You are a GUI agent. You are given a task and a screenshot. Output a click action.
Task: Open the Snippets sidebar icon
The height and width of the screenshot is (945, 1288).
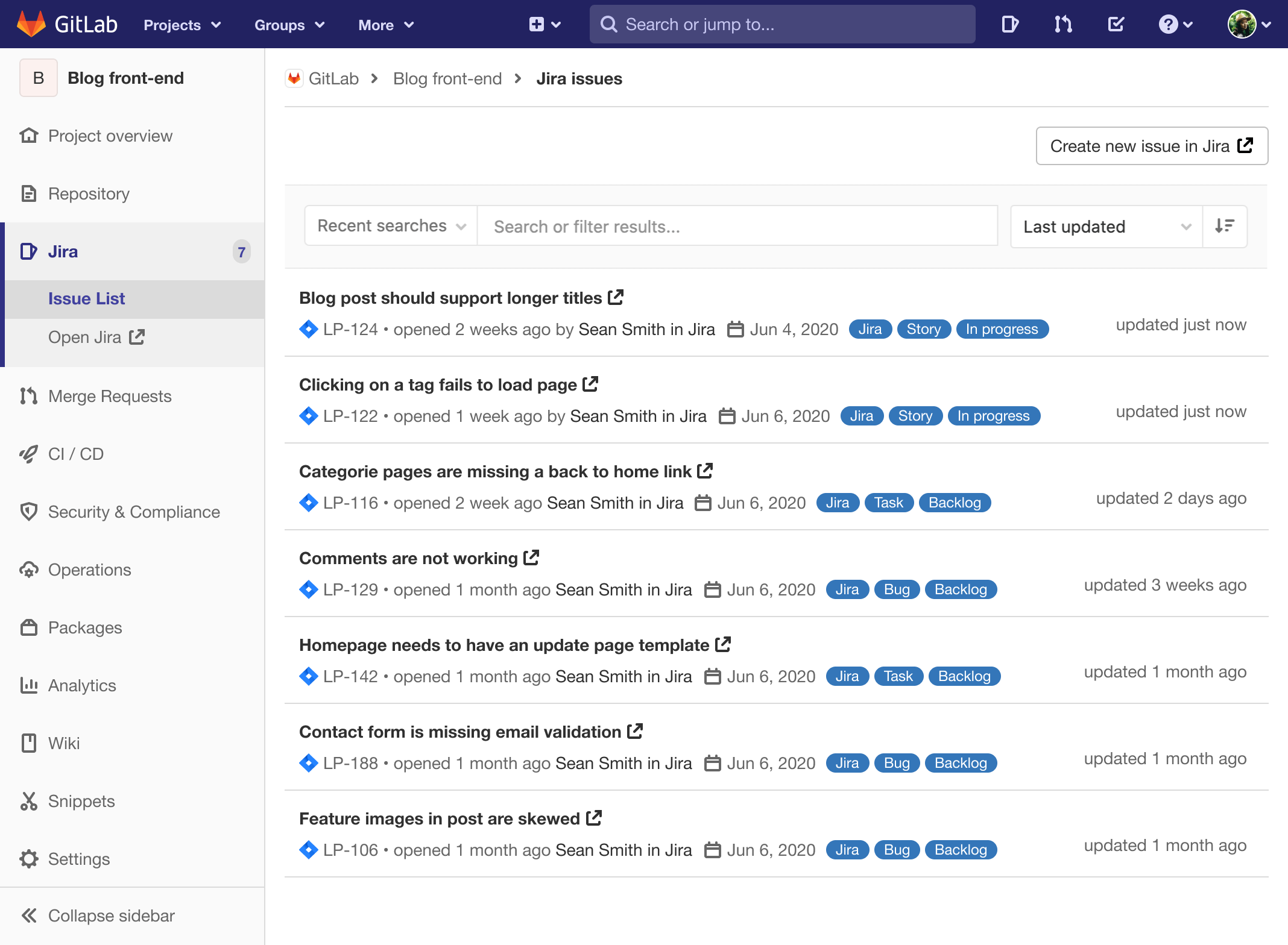tap(29, 800)
